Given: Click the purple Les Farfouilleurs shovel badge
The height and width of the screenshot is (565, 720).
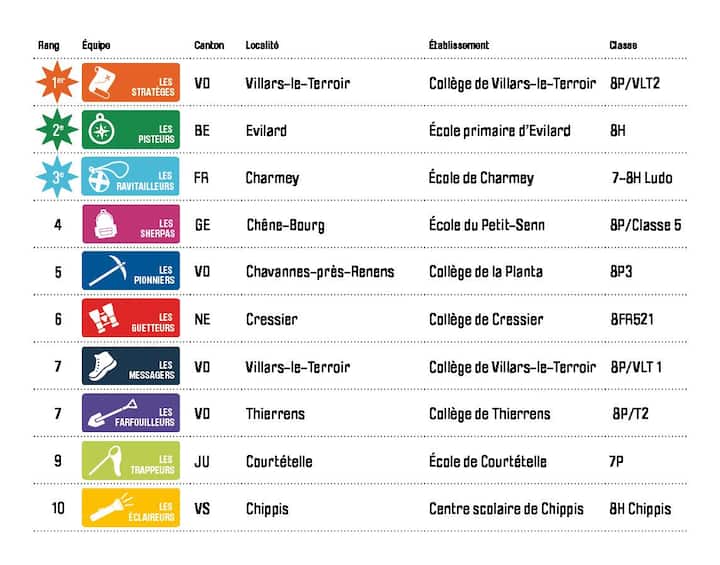Looking at the screenshot, I should coord(131,414).
